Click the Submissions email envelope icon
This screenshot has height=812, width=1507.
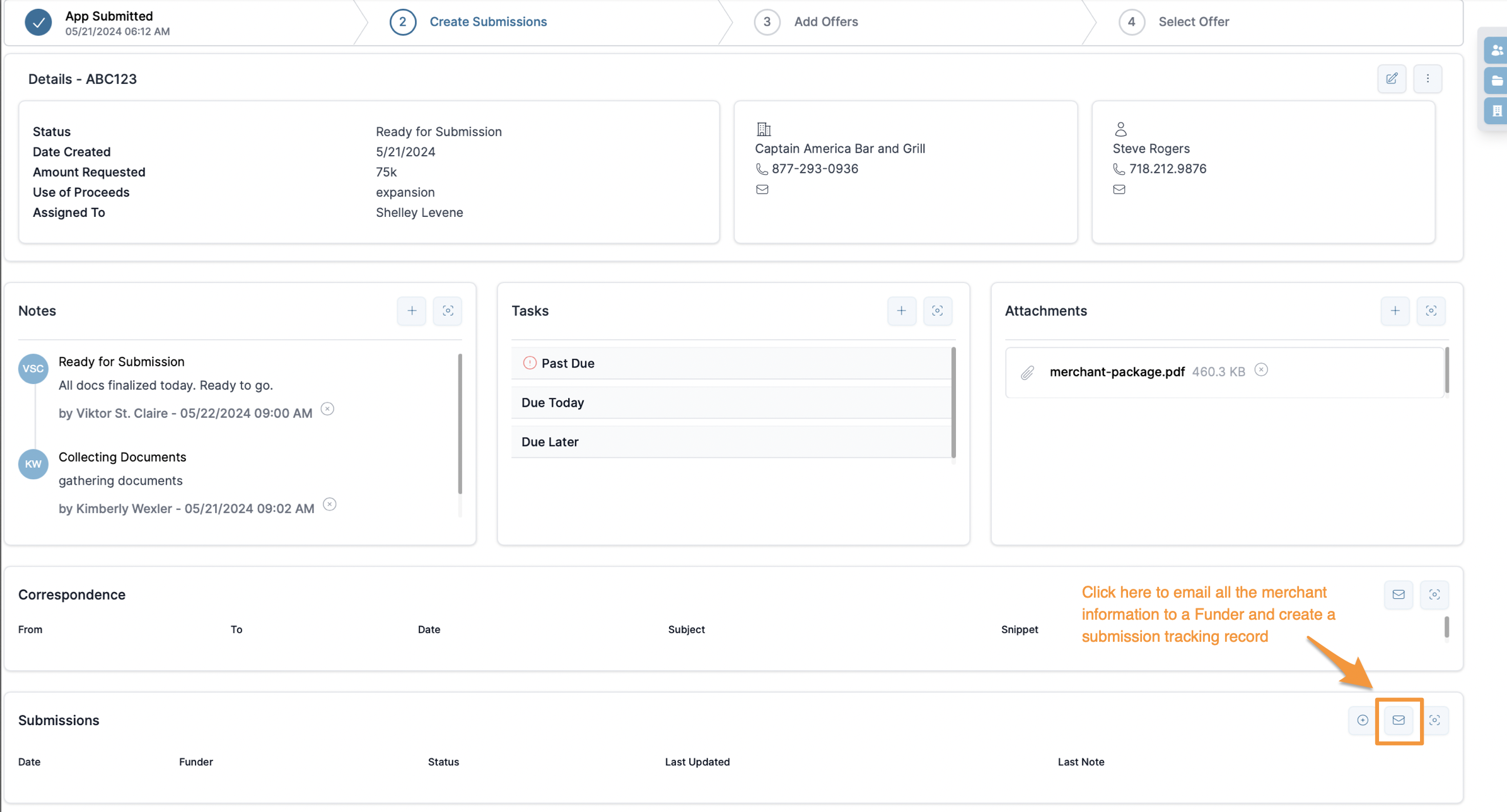tap(1399, 720)
